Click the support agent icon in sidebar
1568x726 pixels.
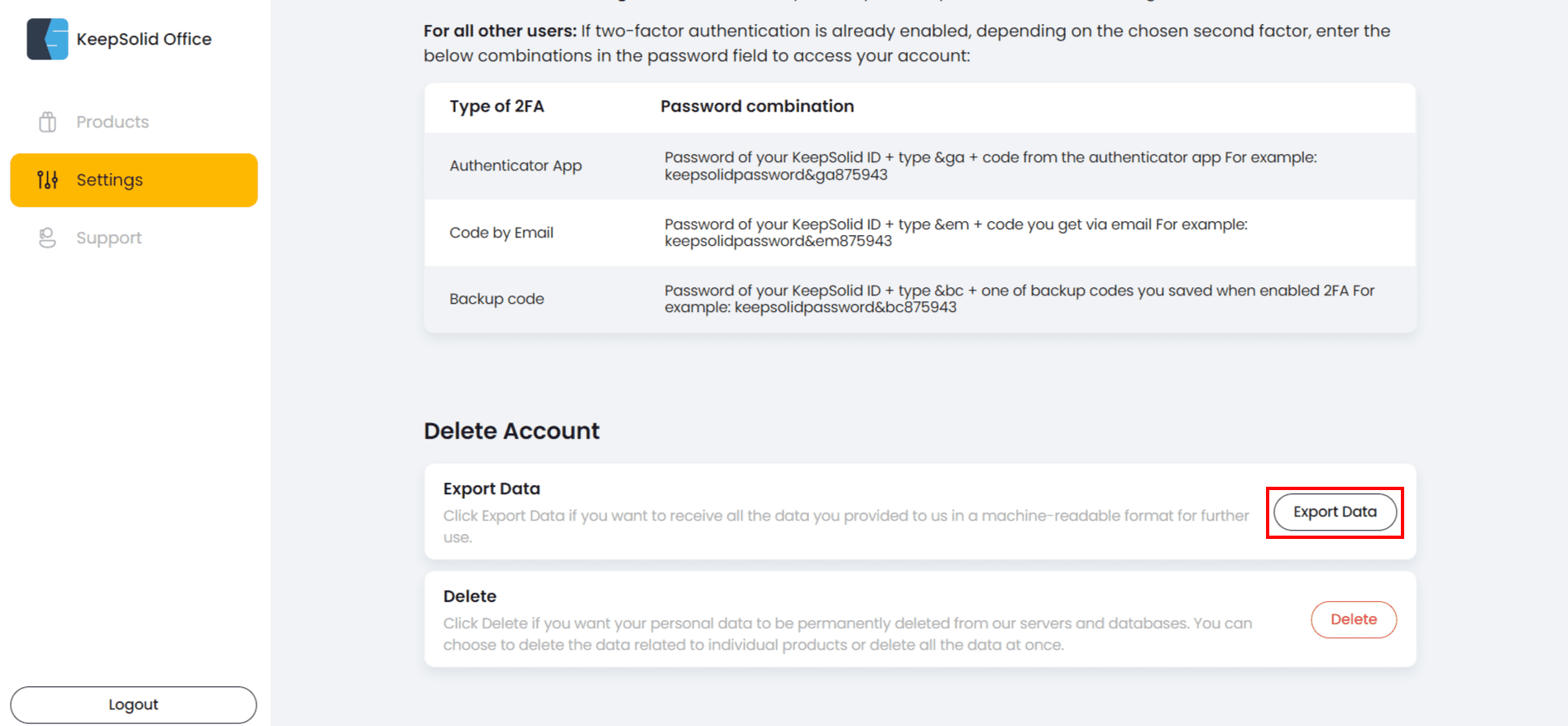(48, 238)
